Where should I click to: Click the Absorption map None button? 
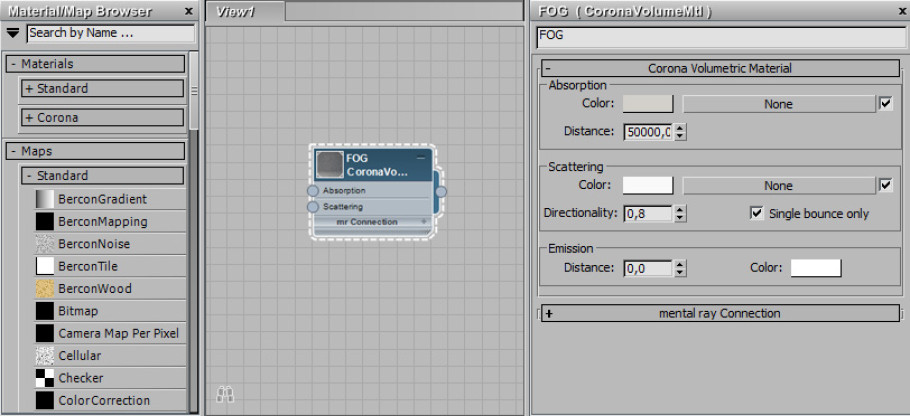[778, 104]
